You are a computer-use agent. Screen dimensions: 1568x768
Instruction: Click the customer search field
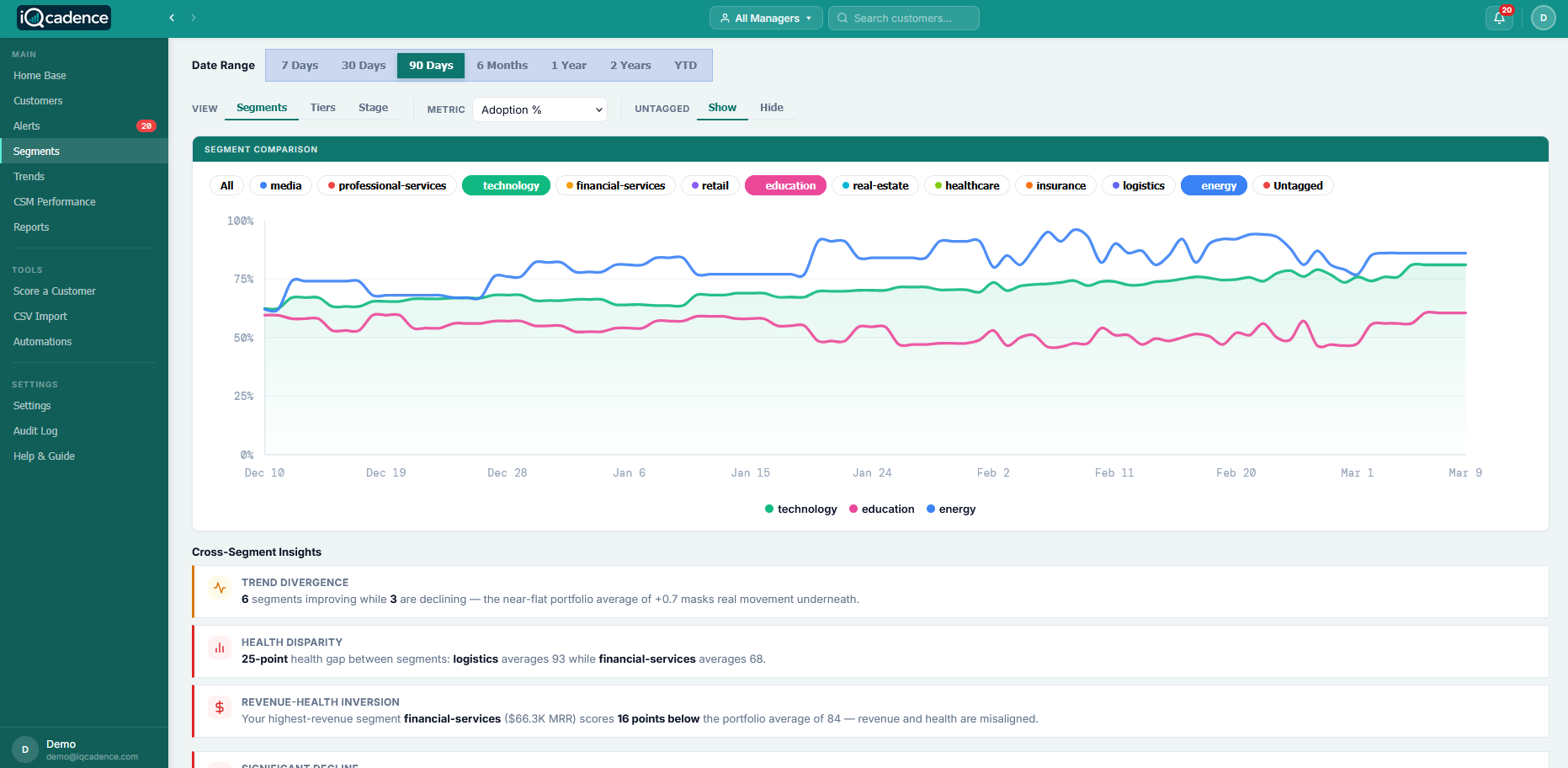click(x=903, y=17)
